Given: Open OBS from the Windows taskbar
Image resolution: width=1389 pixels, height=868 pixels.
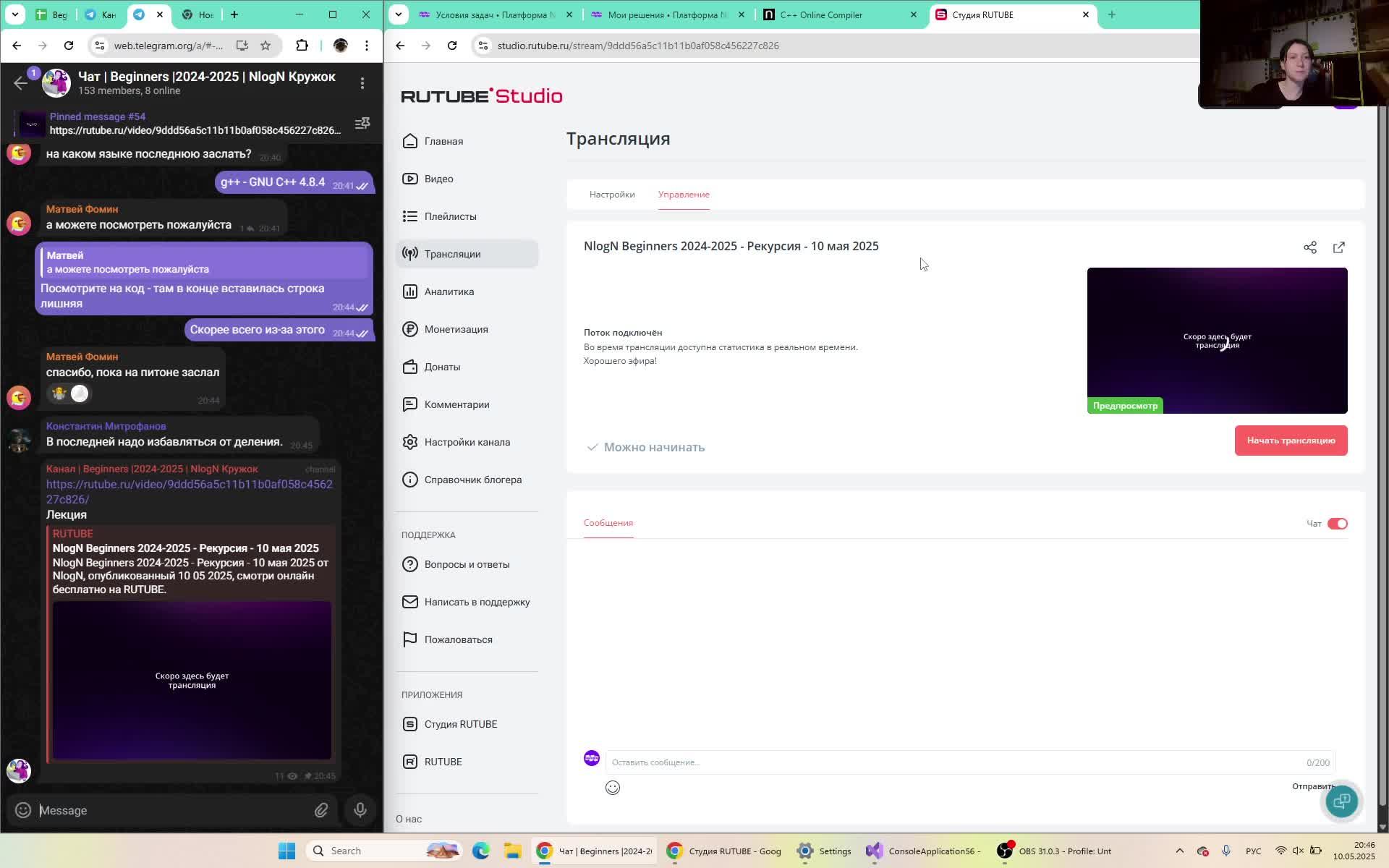Looking at the screenshot, I should [x=1056, y=851].
